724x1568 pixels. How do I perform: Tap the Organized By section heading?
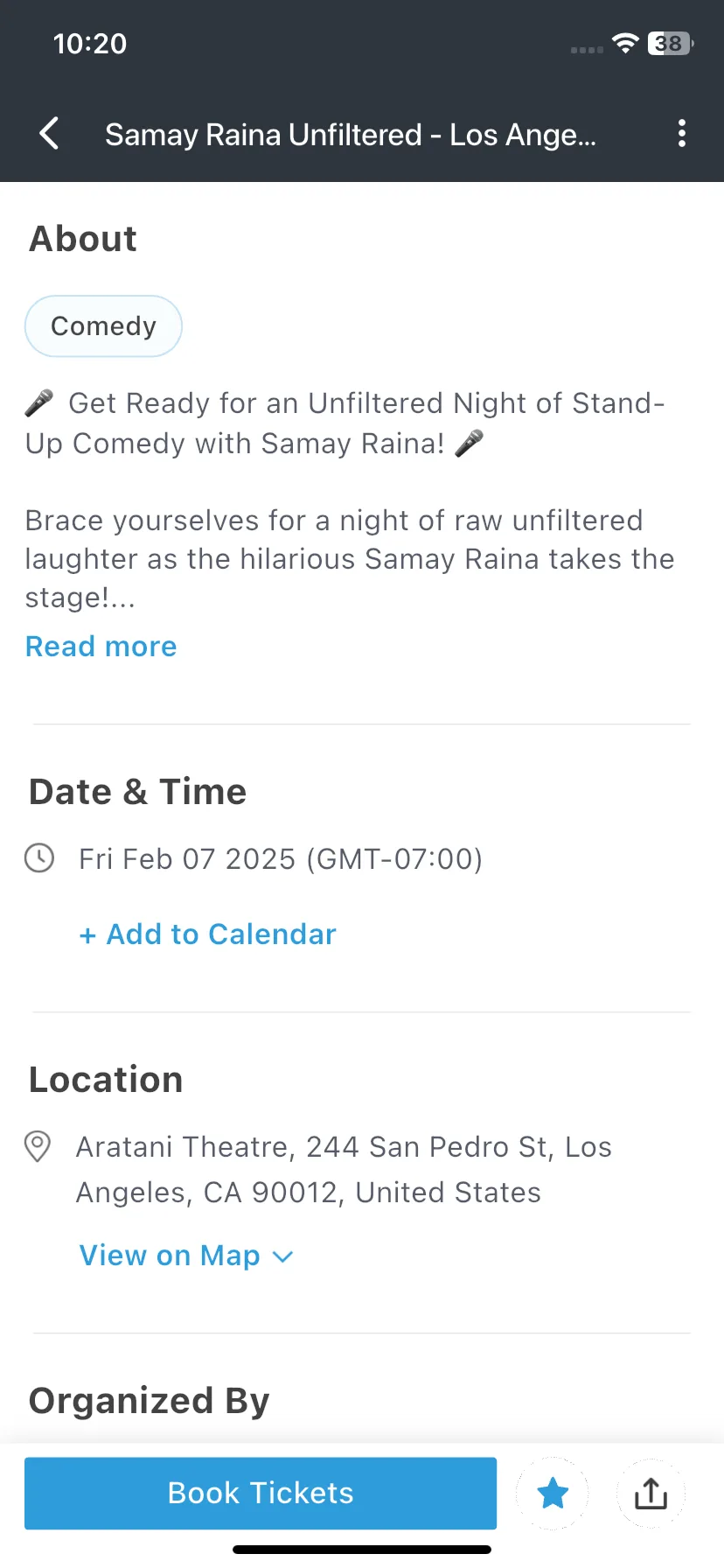point(150,1401)
